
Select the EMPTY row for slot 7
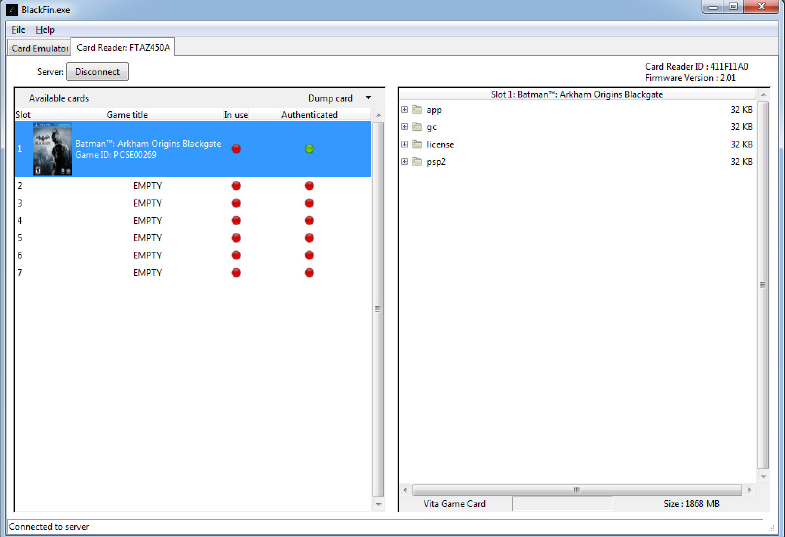coord(193,272)
